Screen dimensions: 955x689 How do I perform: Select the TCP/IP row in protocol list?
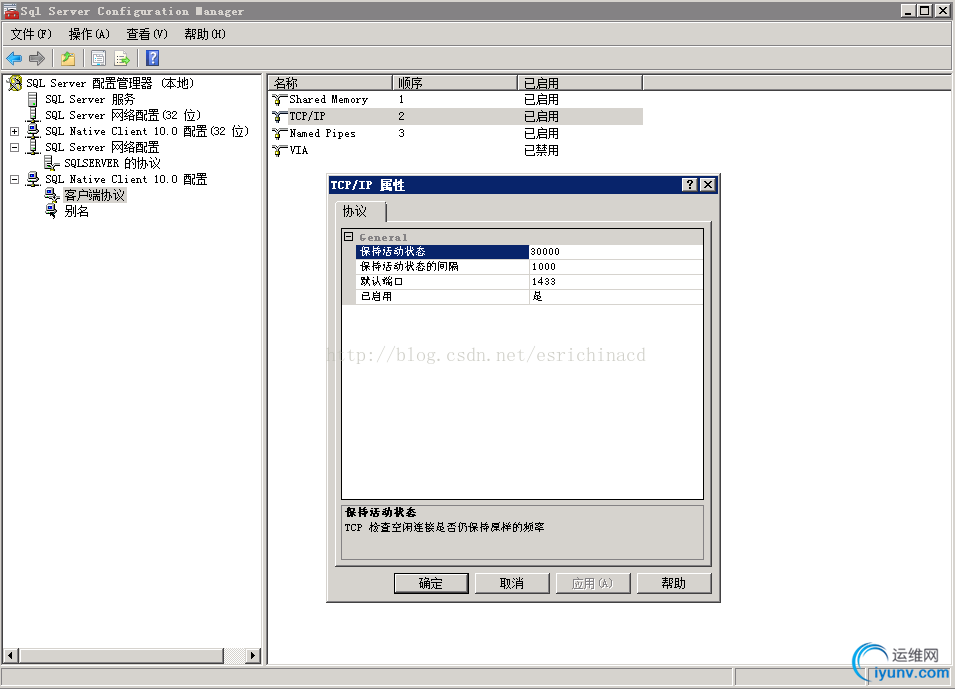click(x=457, y=116)
